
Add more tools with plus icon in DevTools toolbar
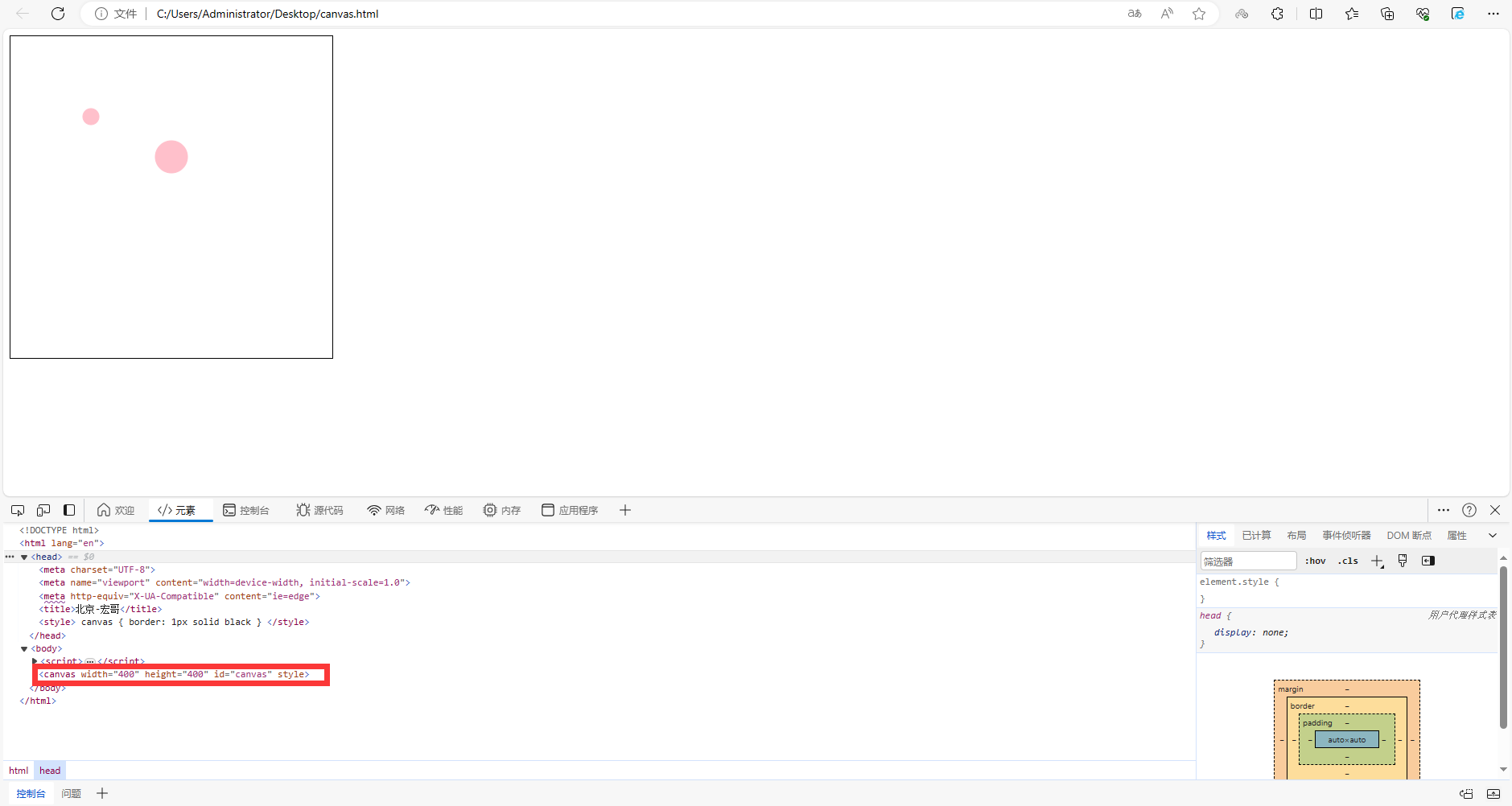point(625,510)
